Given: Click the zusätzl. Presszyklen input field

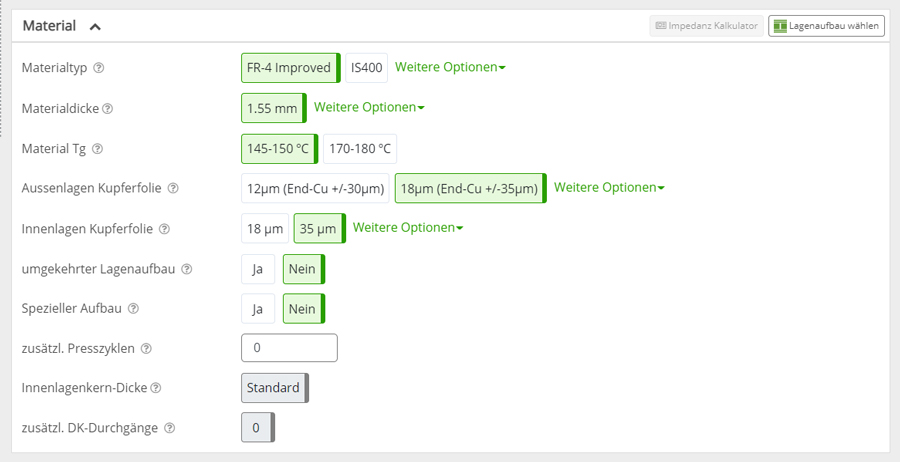Looking at the screenshot, I should [289, 348].
